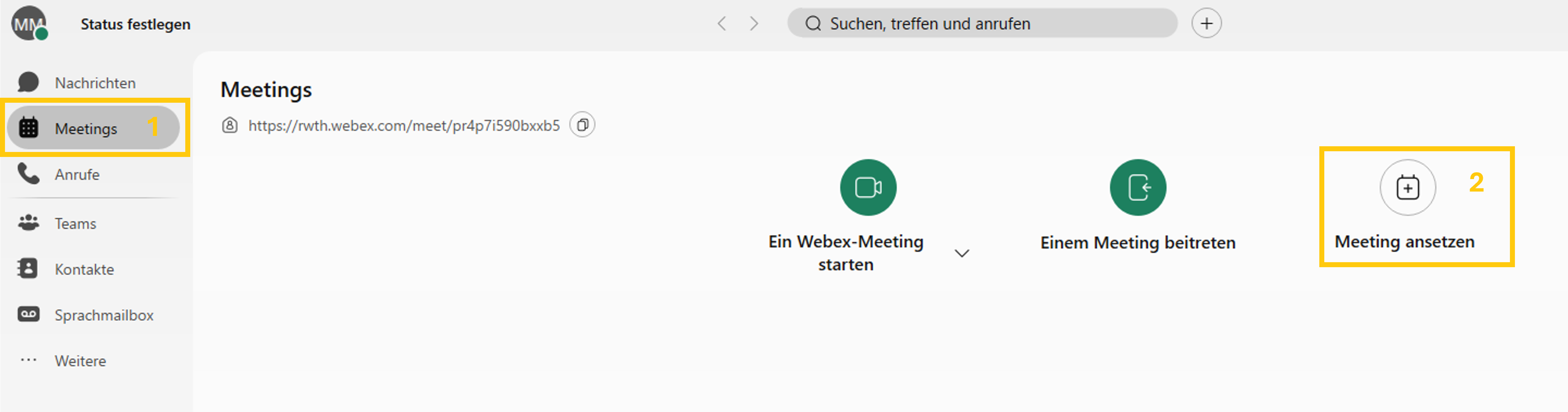Open the Status festlegen option
The width and height of the screenshot is (1568, 412).
[x=135, y=24]
